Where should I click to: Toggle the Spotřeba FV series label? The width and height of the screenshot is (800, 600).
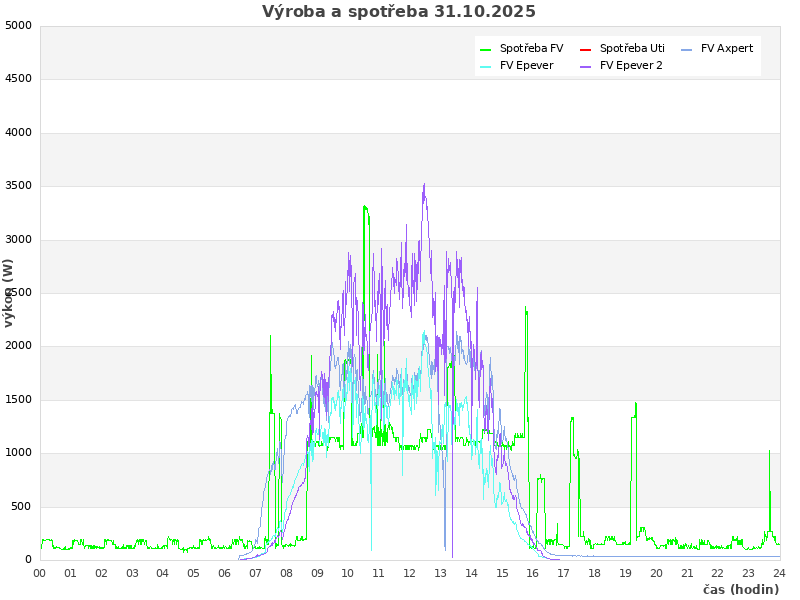point(531,49)
